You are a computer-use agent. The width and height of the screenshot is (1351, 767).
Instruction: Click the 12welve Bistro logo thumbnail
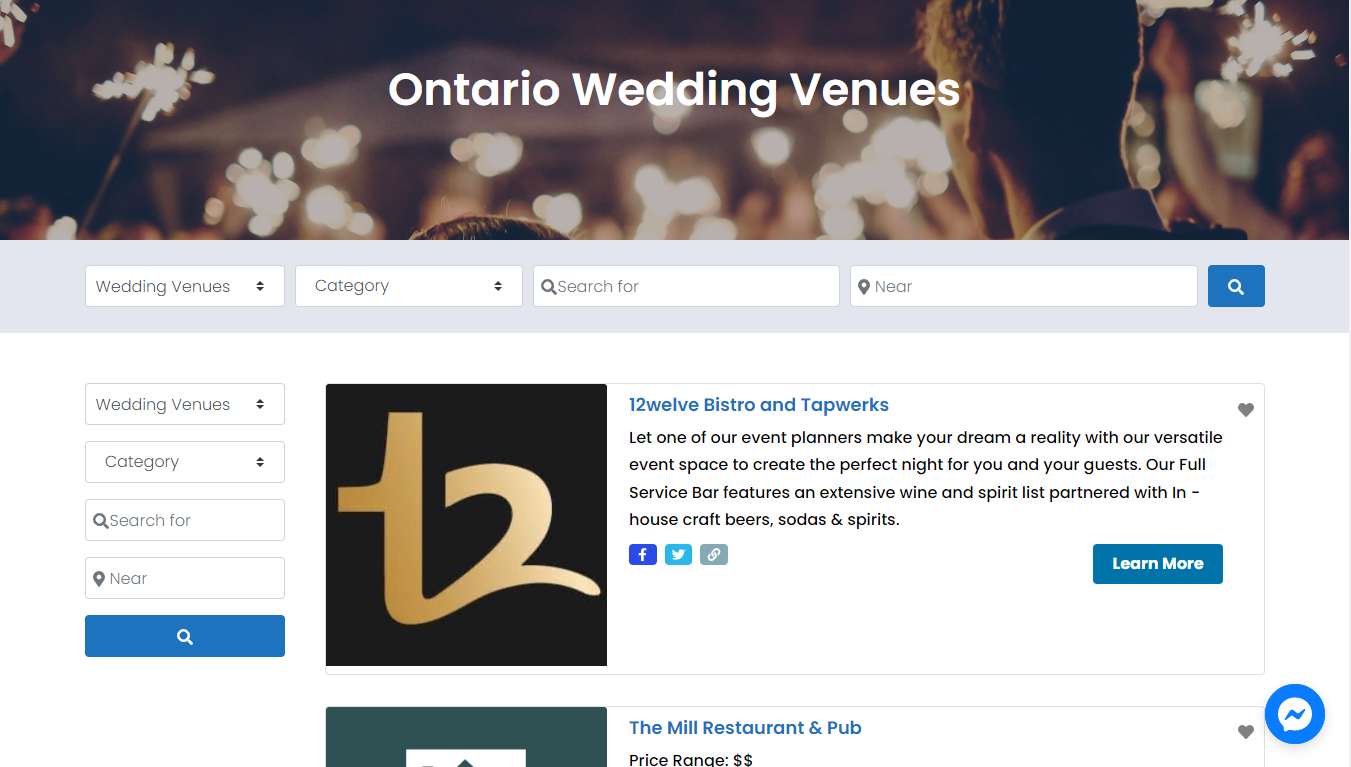[466, 525]
